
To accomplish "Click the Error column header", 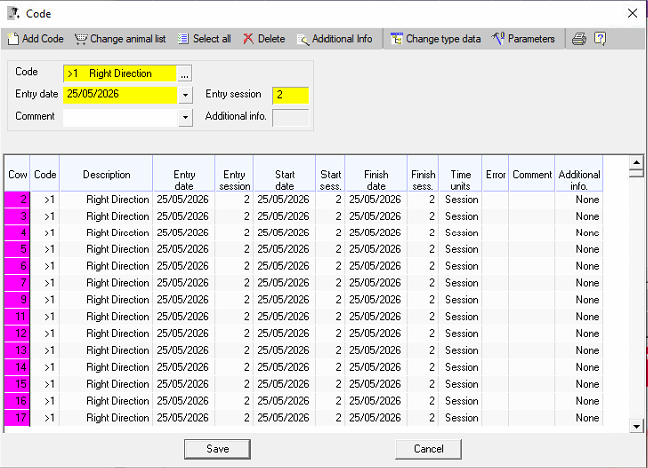I will pyautogui.click(x=496, y=174).
